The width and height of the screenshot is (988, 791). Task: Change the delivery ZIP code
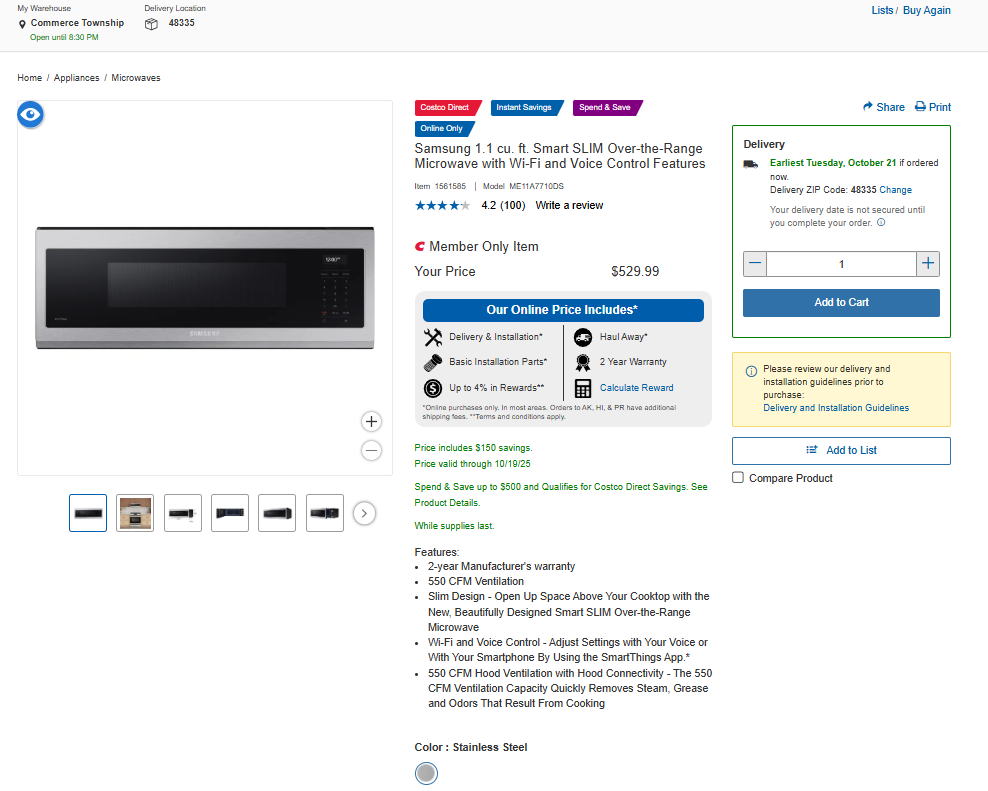pyautogui.click(x=895, y=190)
